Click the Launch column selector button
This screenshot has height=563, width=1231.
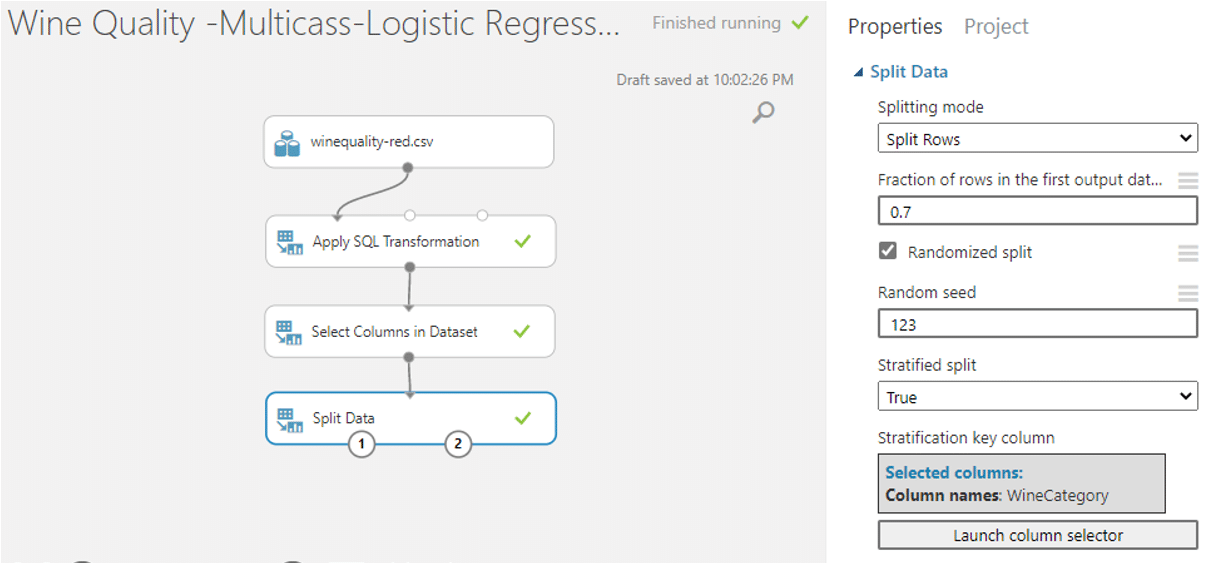[x=1037, y=536]
